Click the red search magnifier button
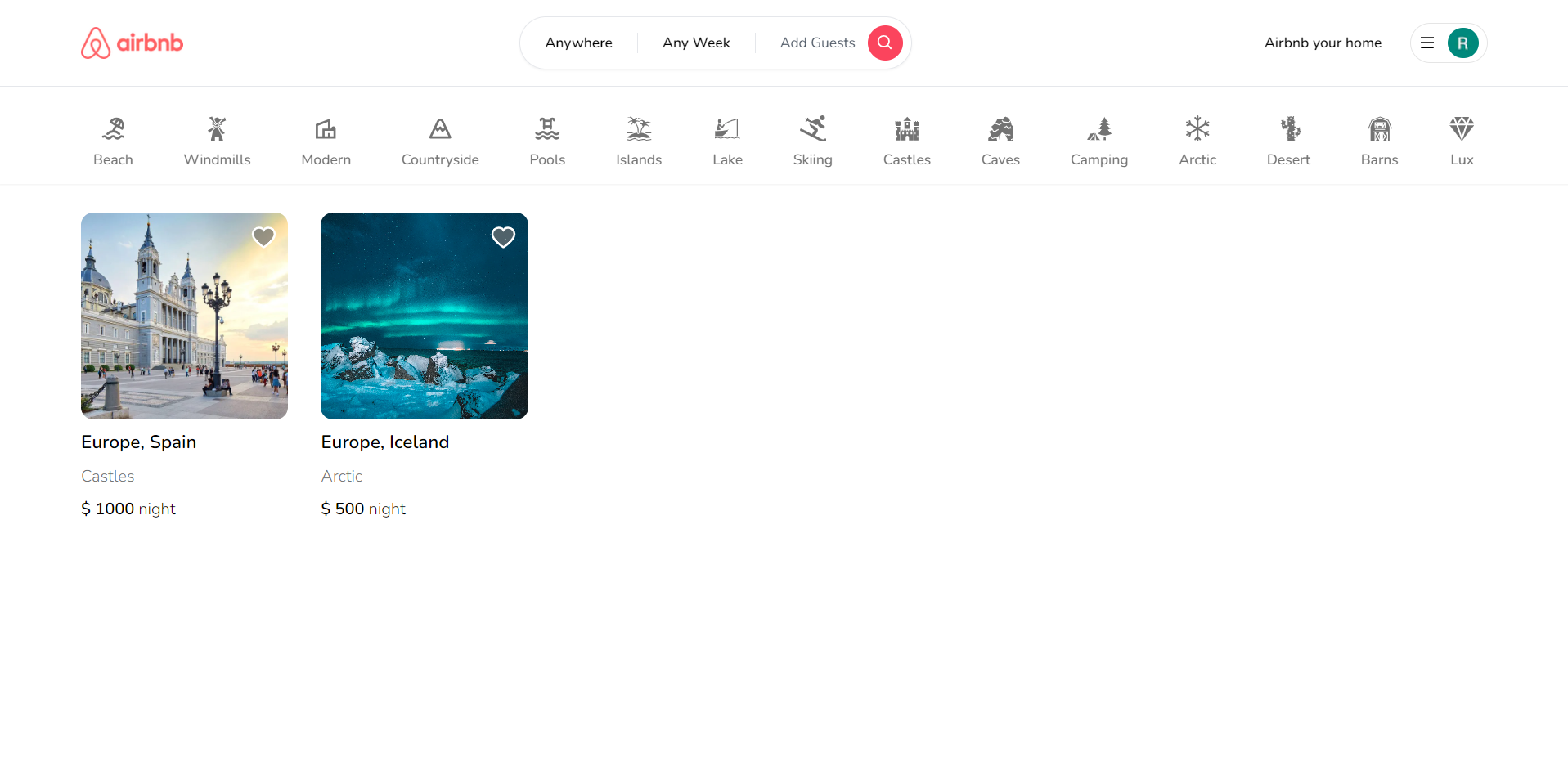 click(x=885, y=43)
